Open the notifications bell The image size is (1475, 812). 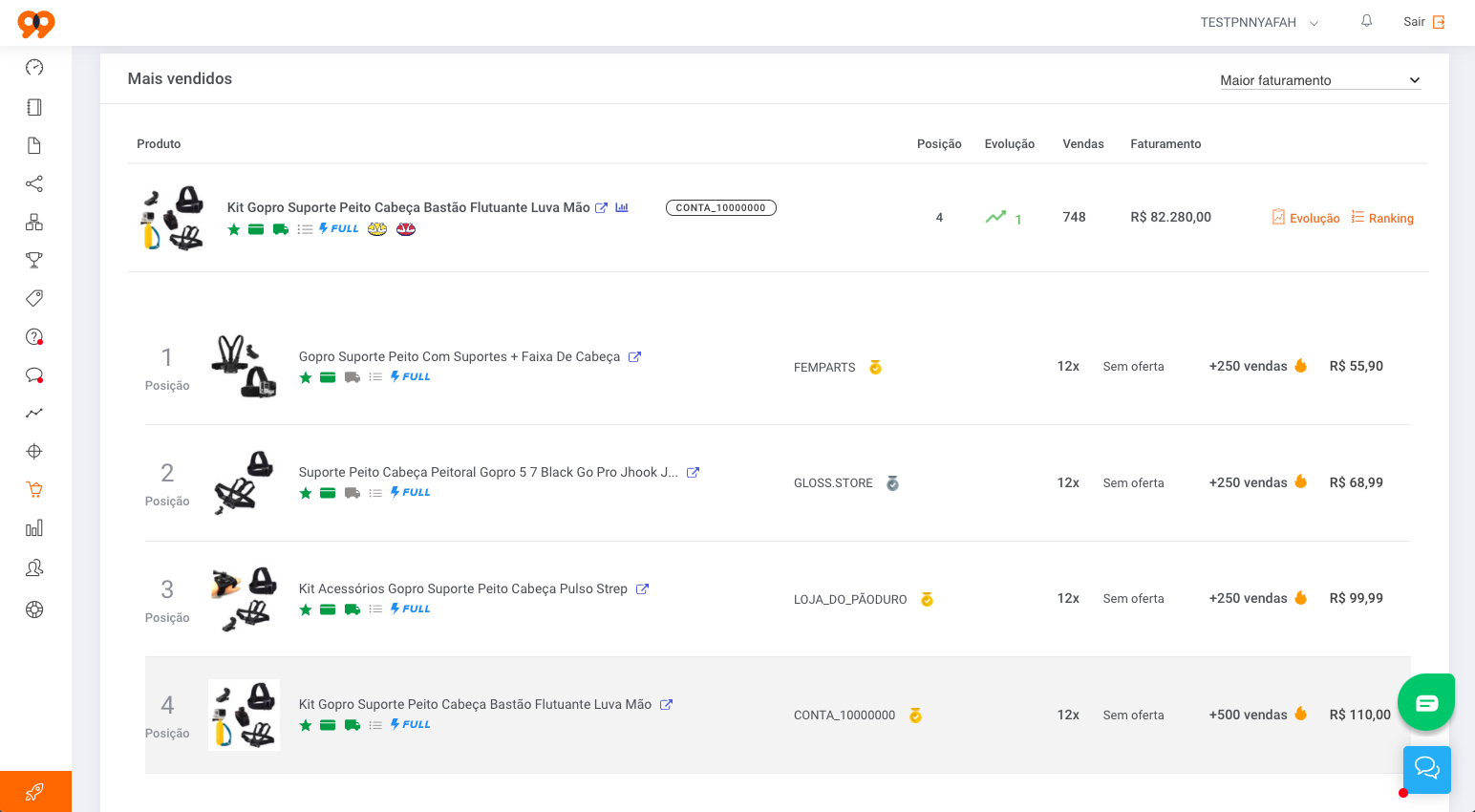pos(1367,21)
